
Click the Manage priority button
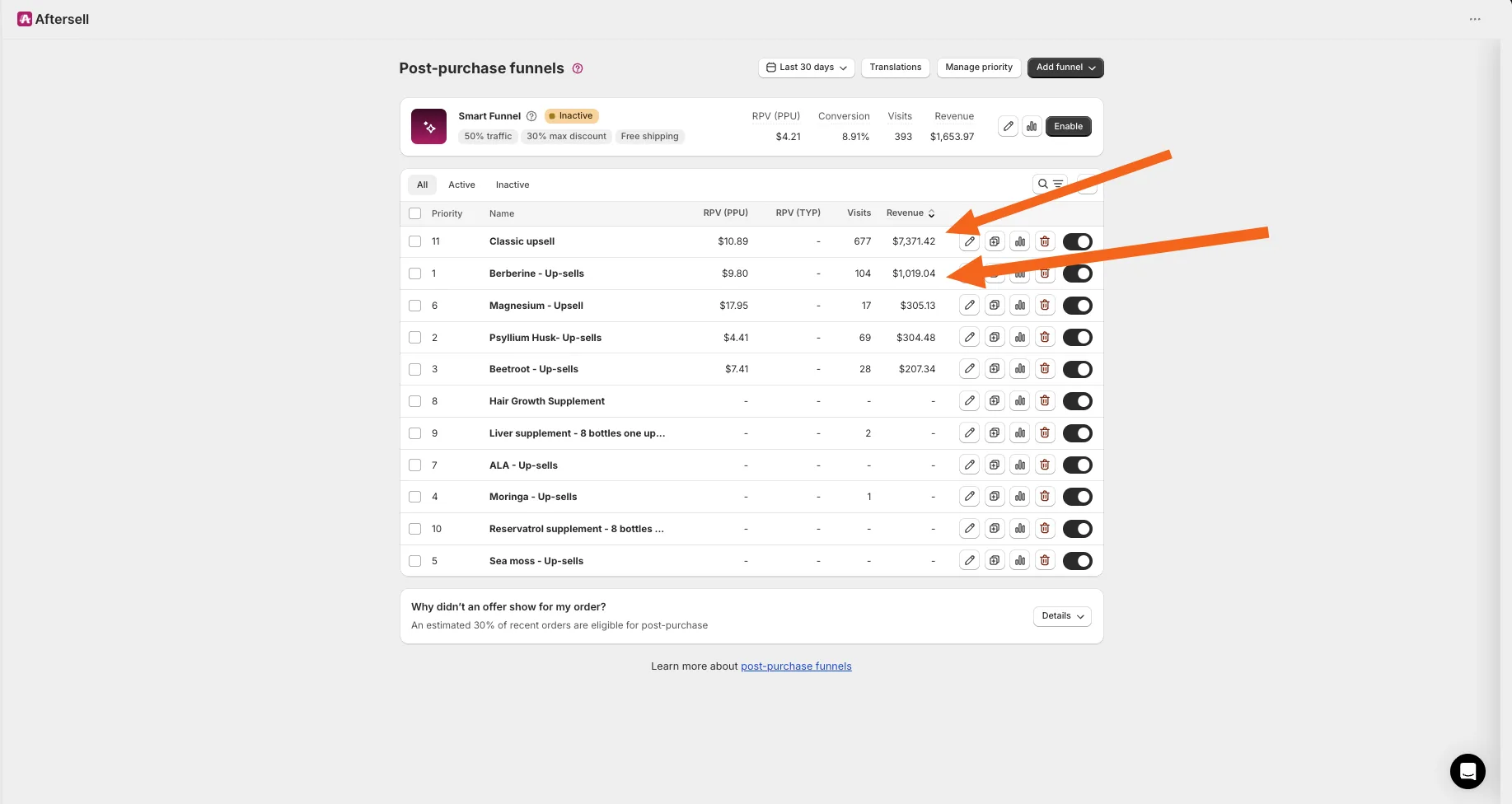pos(979,68)
